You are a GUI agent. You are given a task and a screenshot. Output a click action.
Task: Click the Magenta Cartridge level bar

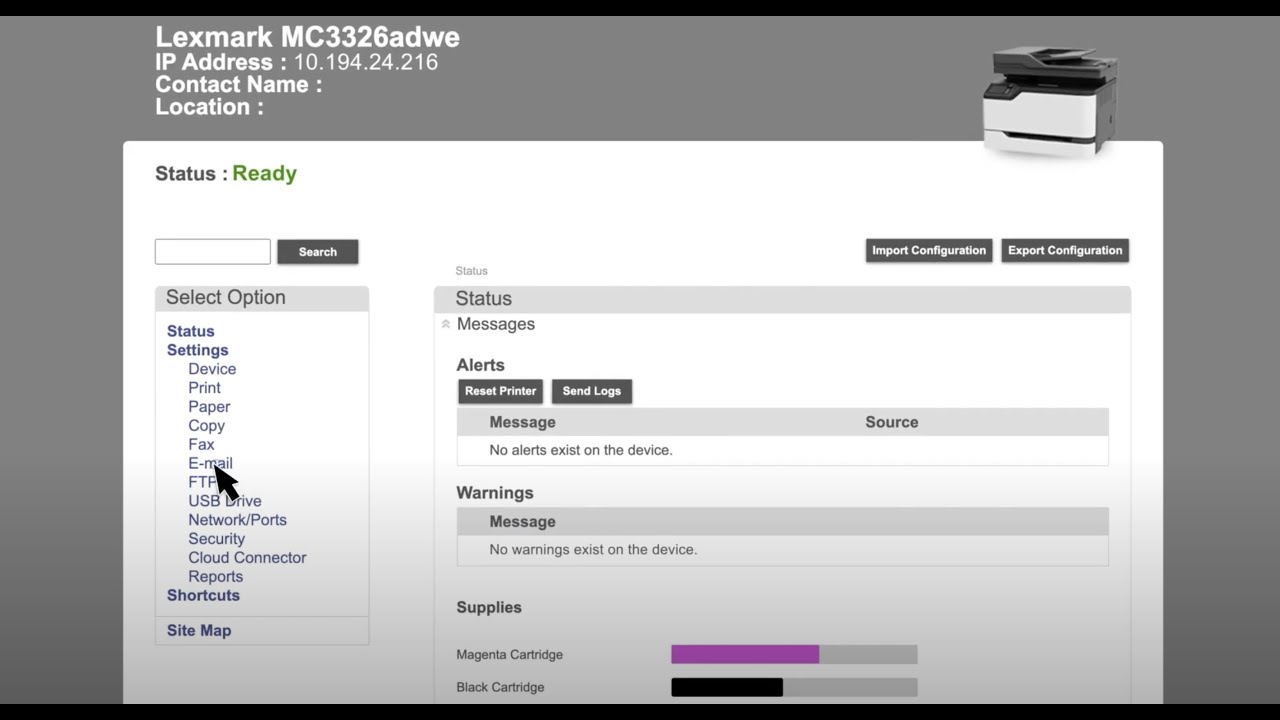coord(794,654)
